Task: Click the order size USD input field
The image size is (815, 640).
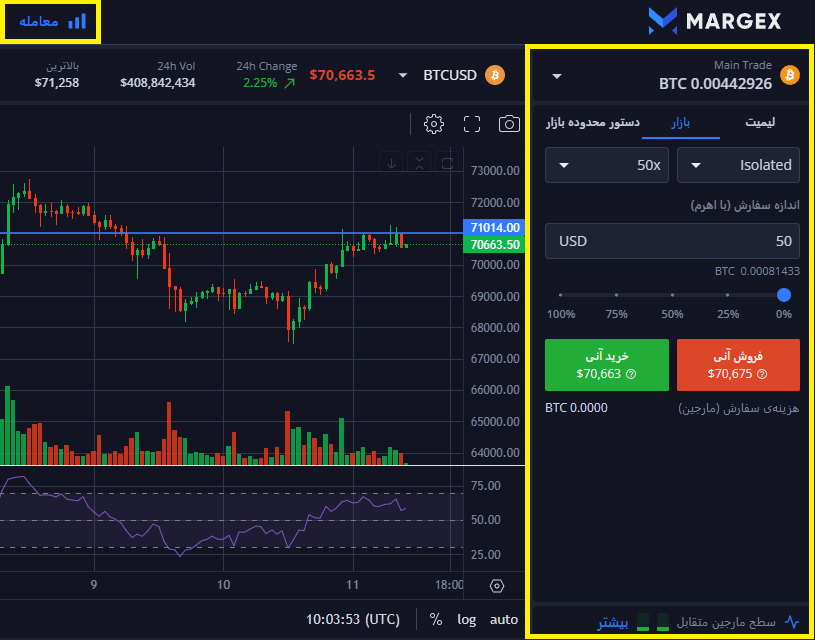Action: point(672,241)
